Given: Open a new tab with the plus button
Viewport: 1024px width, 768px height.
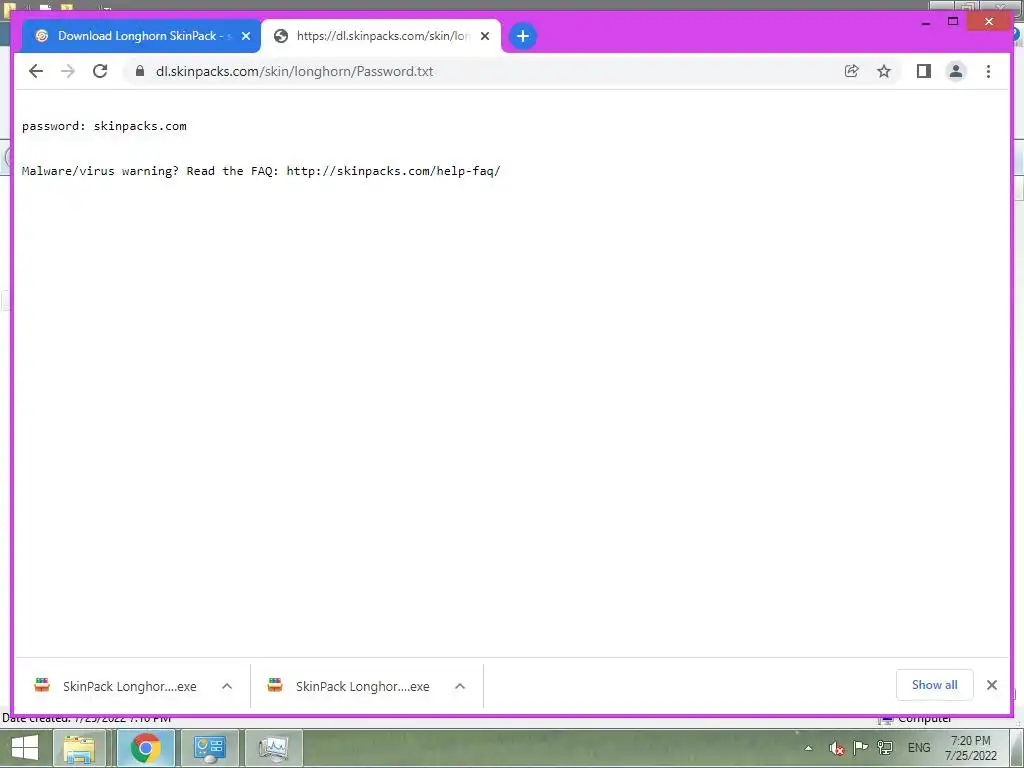Looking at the screenshot, I should tap(522, 36).
